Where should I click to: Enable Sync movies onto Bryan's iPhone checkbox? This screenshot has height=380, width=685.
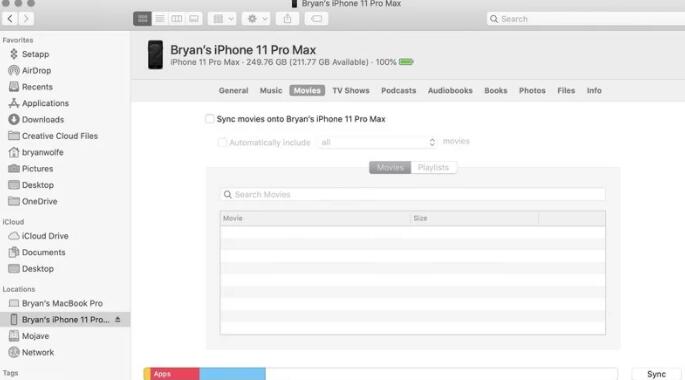210,119
